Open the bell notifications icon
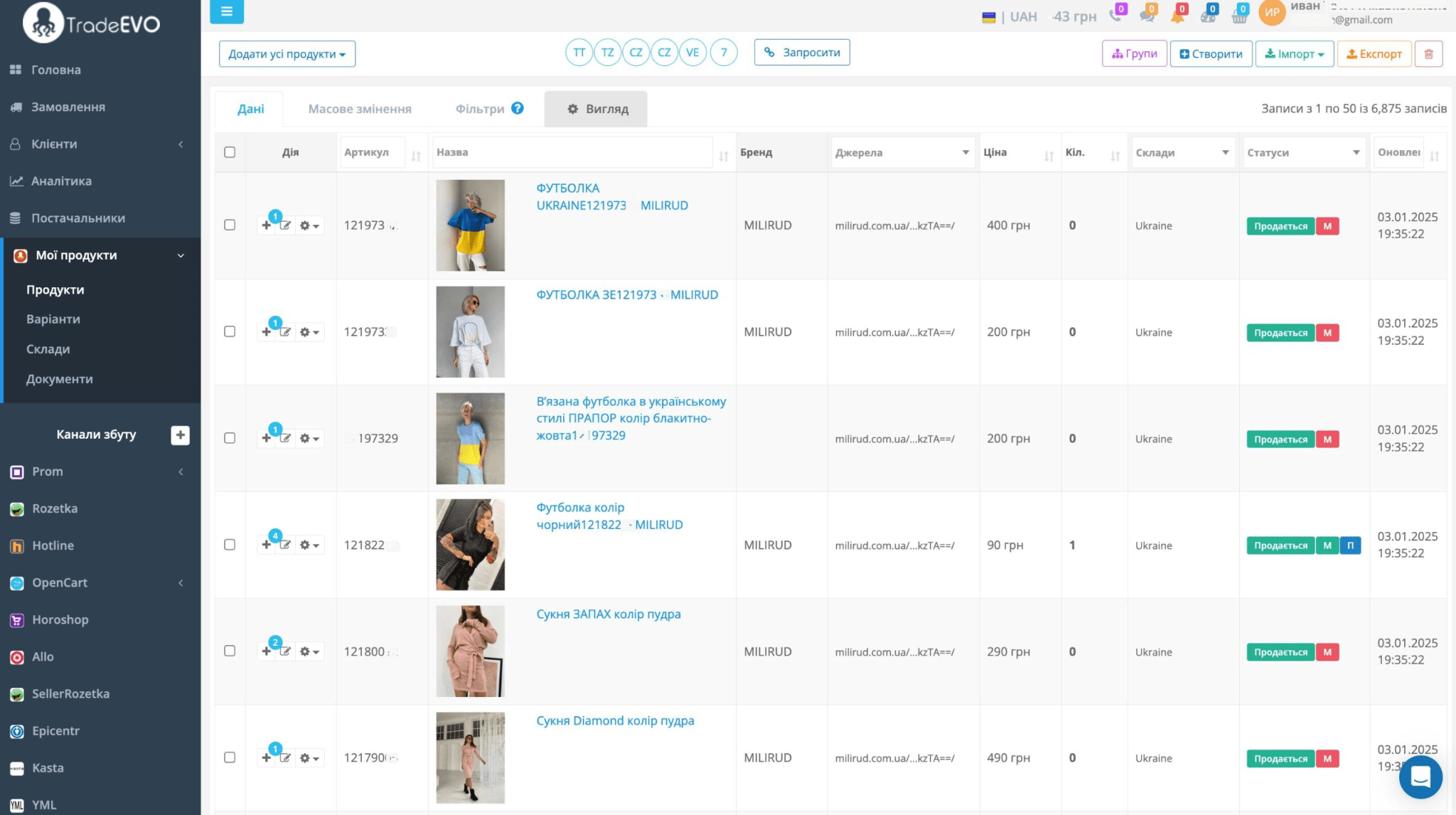 pyautogui.click(x=1178, y=15)
